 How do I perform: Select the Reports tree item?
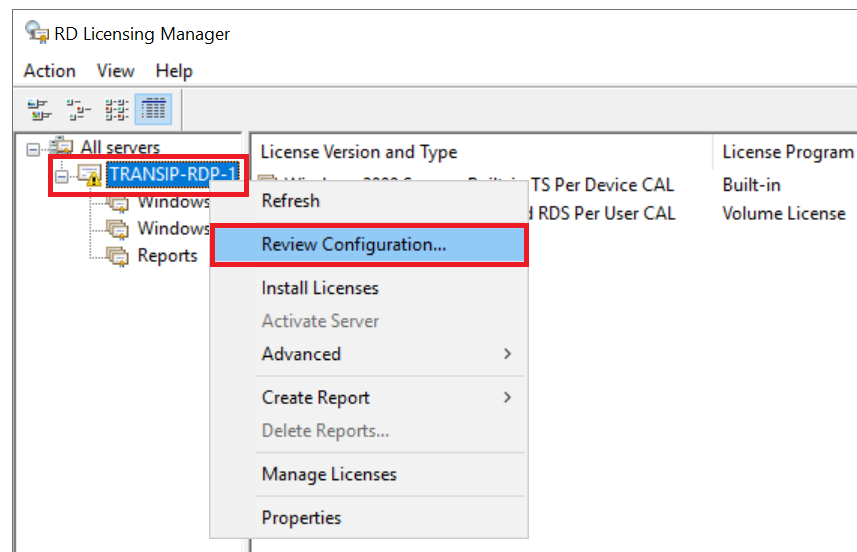click(167, 256)
